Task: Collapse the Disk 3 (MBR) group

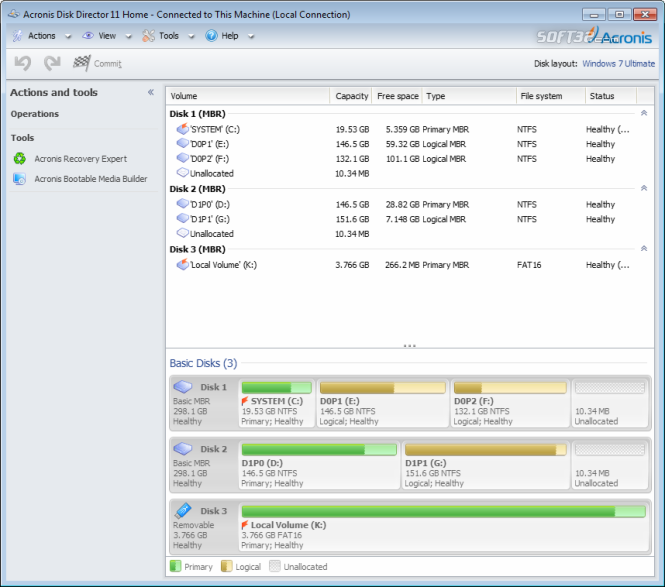Action: point(644,249)
